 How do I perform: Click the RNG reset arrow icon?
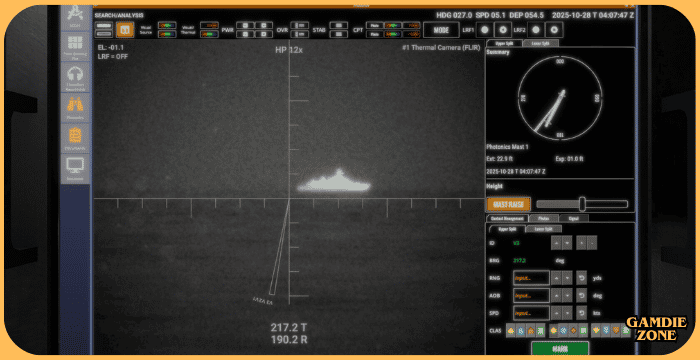click(x=581, y=278)
